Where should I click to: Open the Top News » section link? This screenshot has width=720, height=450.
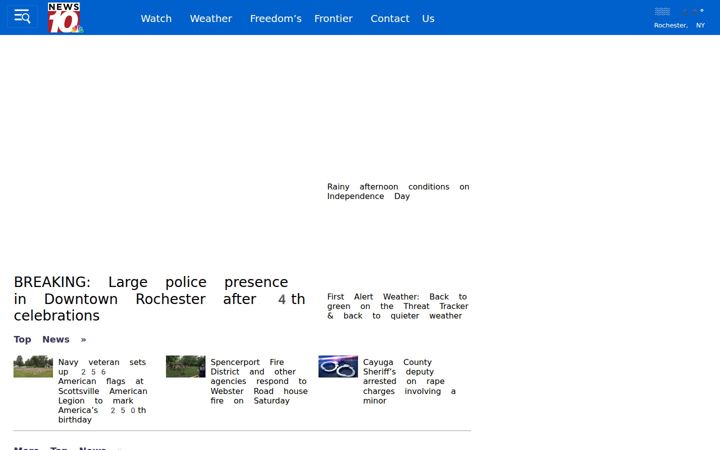(50, 339)
